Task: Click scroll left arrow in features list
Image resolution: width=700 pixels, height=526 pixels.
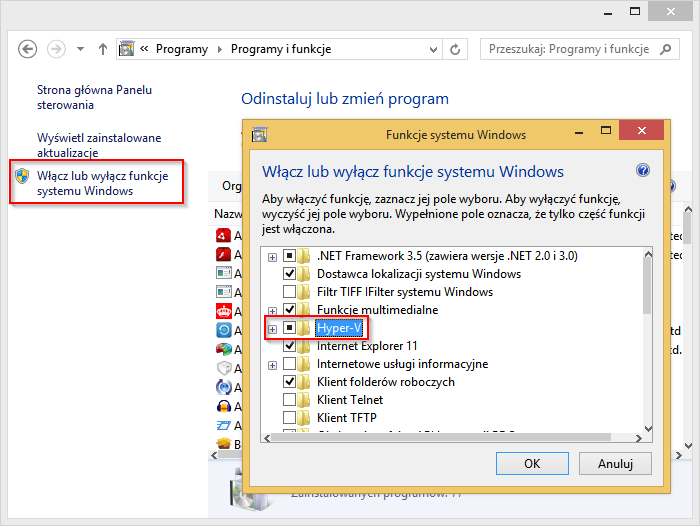Action: pos(267,438)
